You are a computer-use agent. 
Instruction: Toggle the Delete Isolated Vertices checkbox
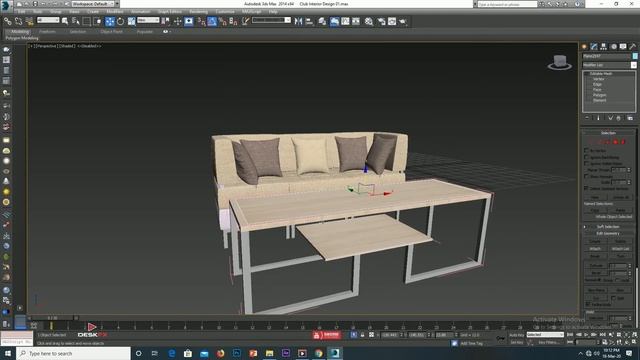(x=586, y=188)
